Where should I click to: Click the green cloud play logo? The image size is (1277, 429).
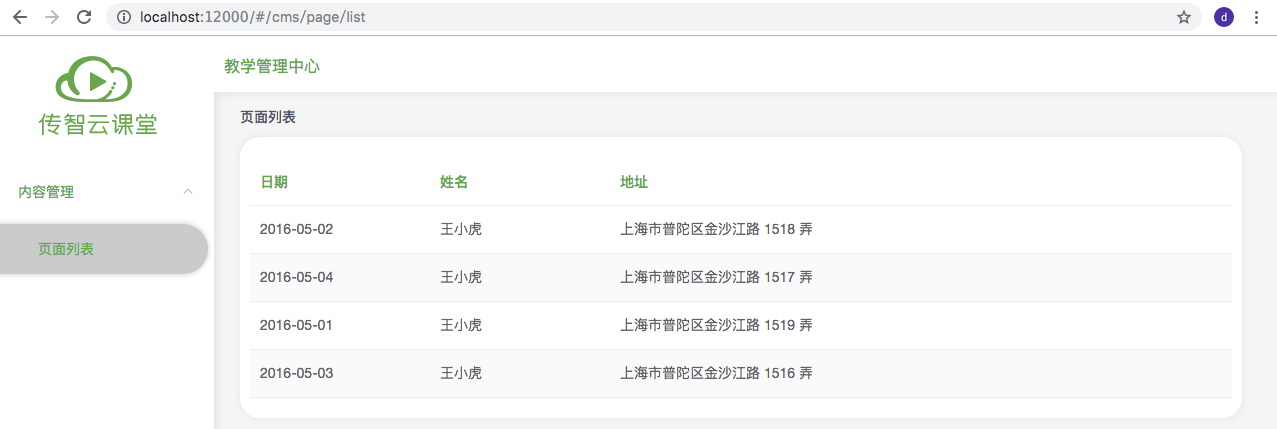pyautogui.click(x=95, y=80)
